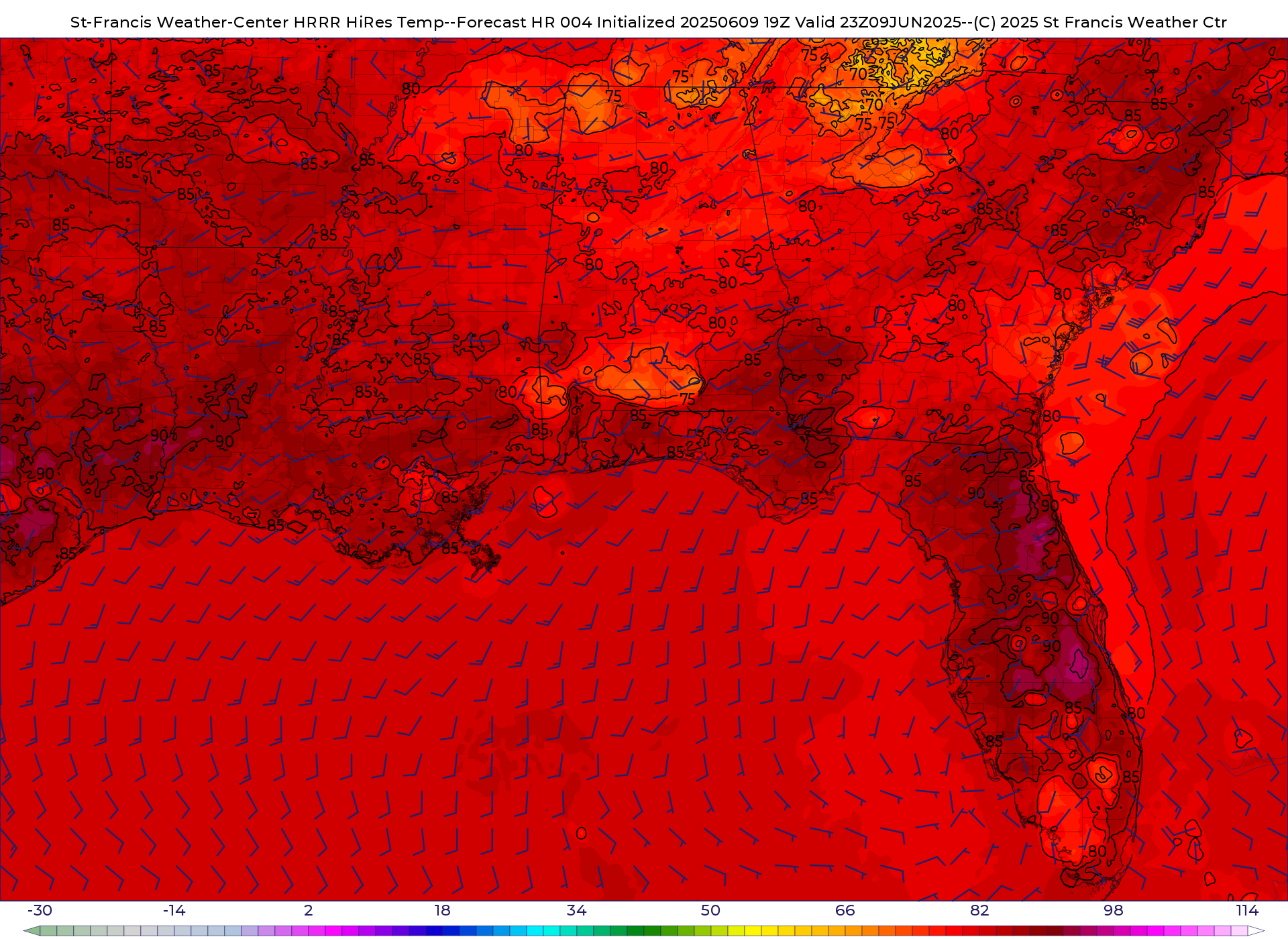
Task: Click the 82 label on the temperature legend
Action: point(979,910)
